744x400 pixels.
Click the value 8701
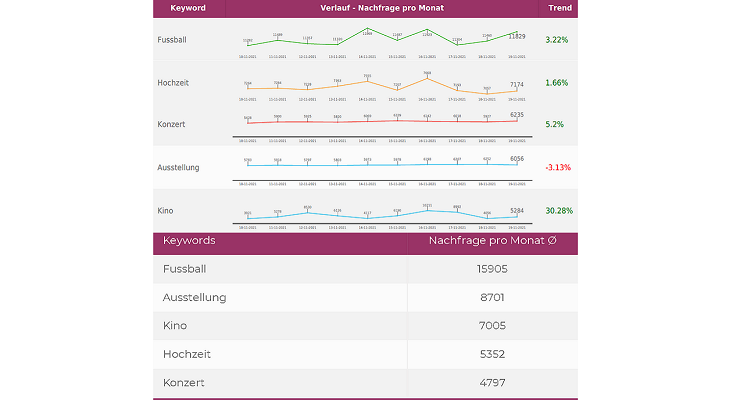[492, 298]
